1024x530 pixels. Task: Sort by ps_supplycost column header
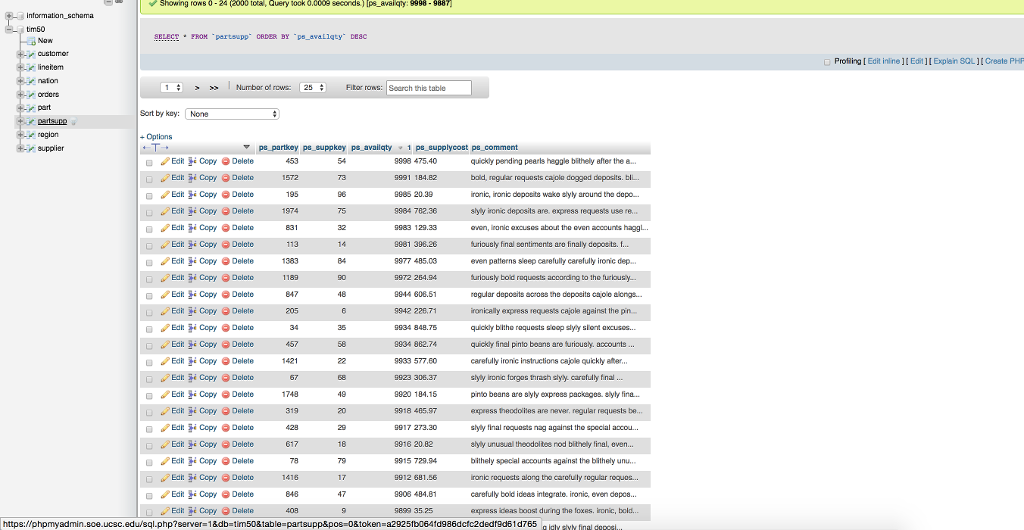[441, 148]
